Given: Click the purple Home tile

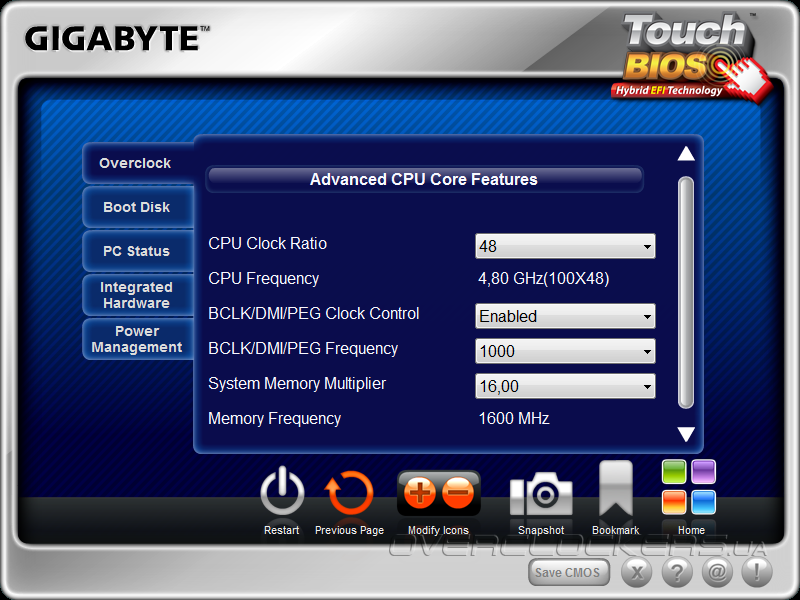Looking at the screenshot, I should click(704, 471).
